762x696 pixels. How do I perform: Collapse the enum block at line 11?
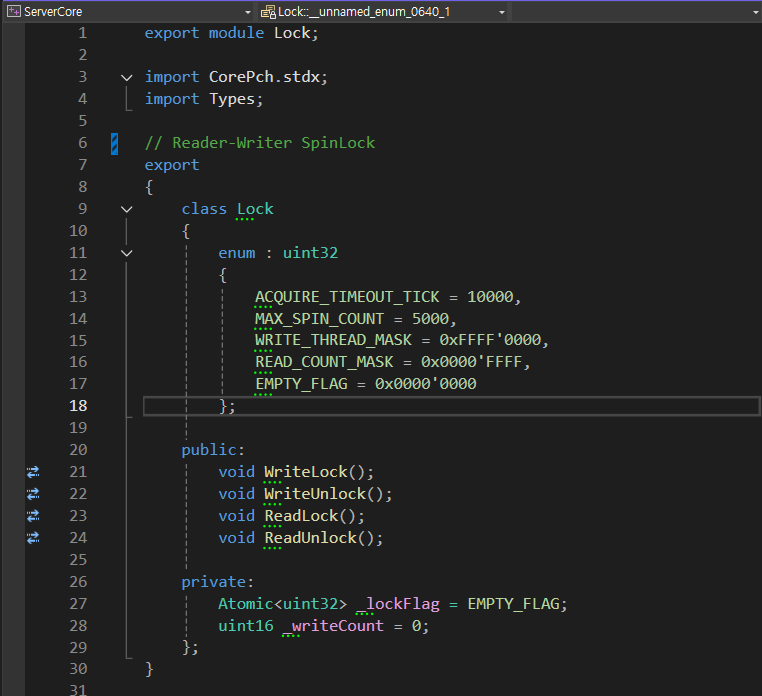pyautogui.click(x=126, y=253)
